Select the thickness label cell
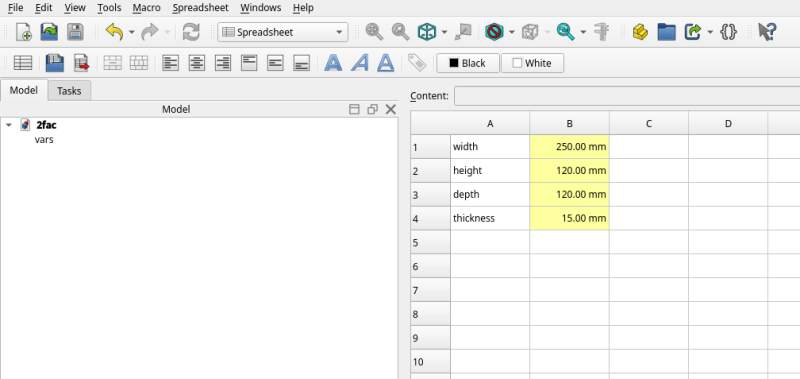This screenshot has height=379, width=800. point(490,218)
